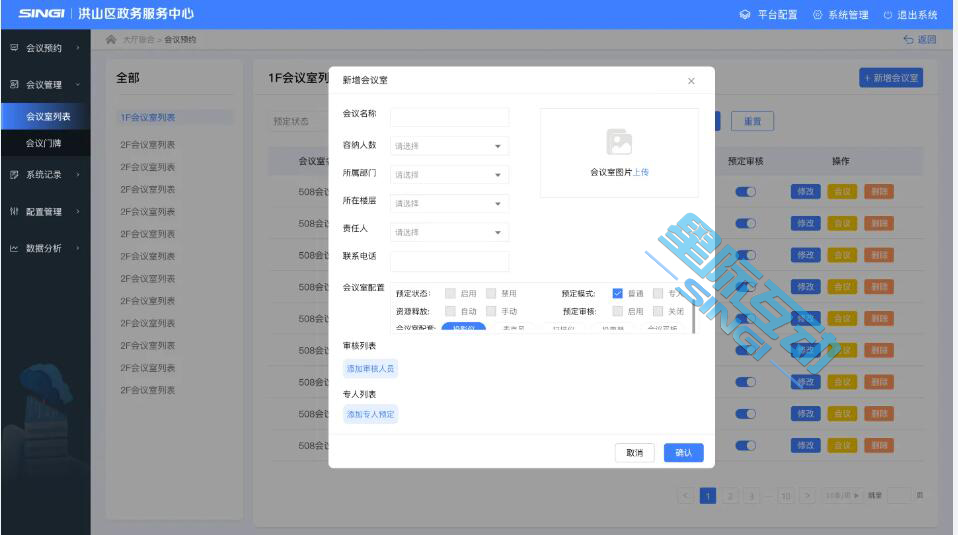958x535 pixels.
Task: Click the meeting room image placeholder icon
Action: (x=619, y=142)
